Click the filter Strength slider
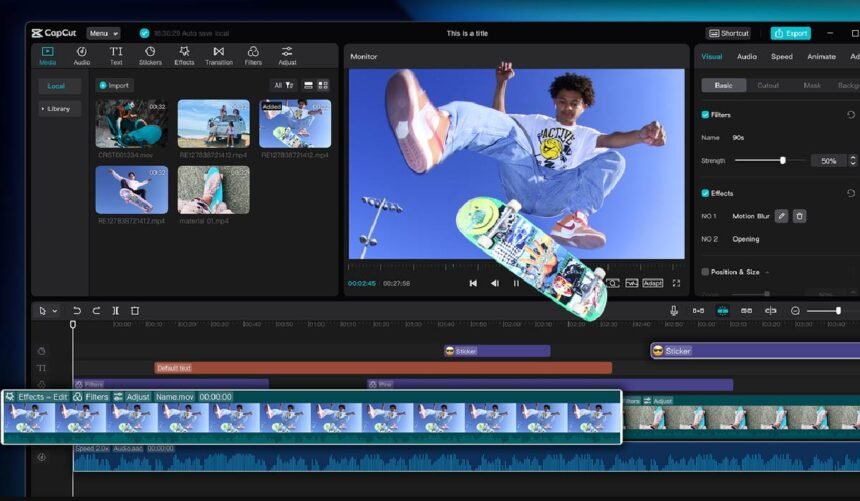Screen dimensions: 860x501 [x=771, y=160]
